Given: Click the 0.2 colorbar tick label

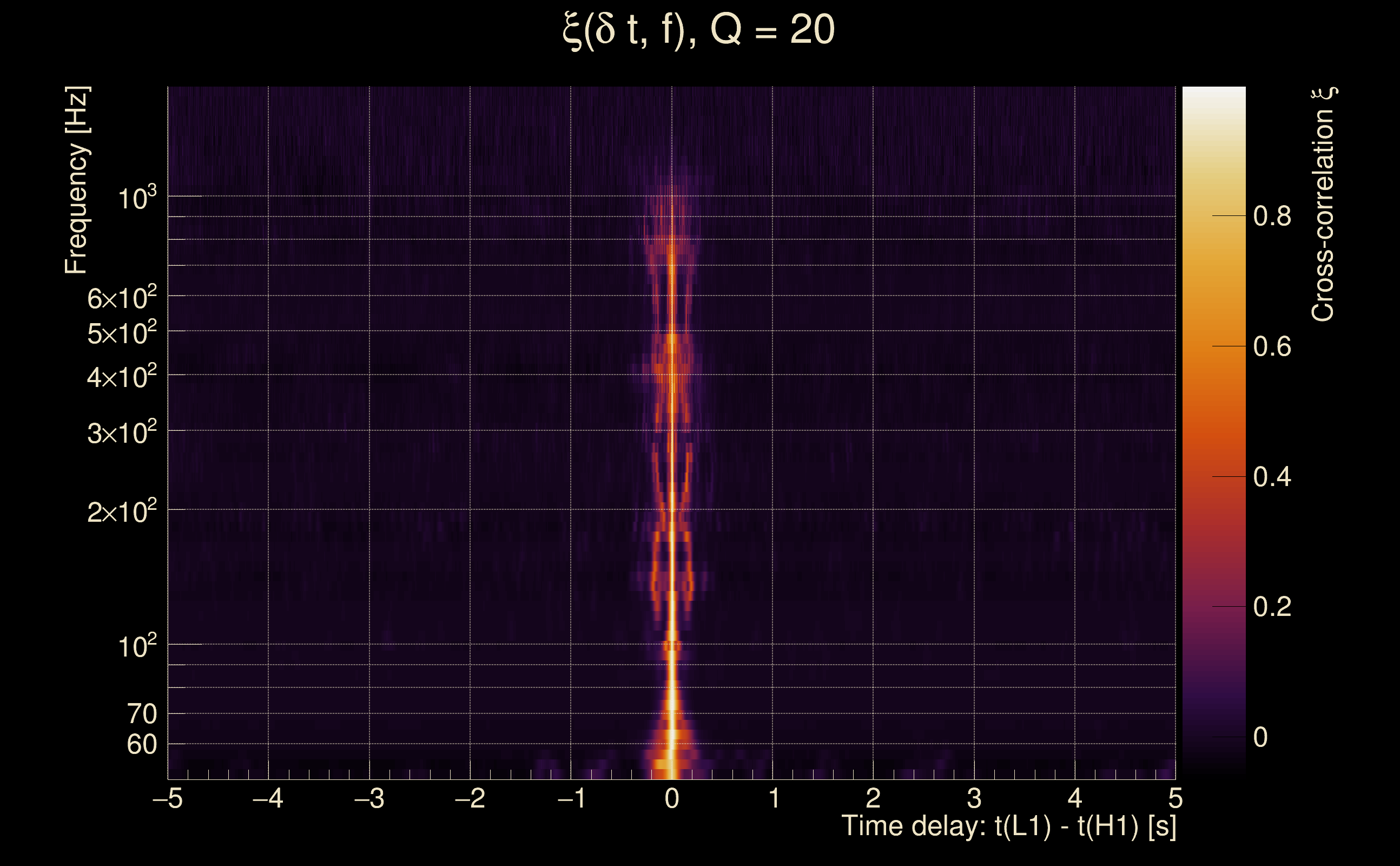Looking at the screenshot, I should coord(1272,607).
